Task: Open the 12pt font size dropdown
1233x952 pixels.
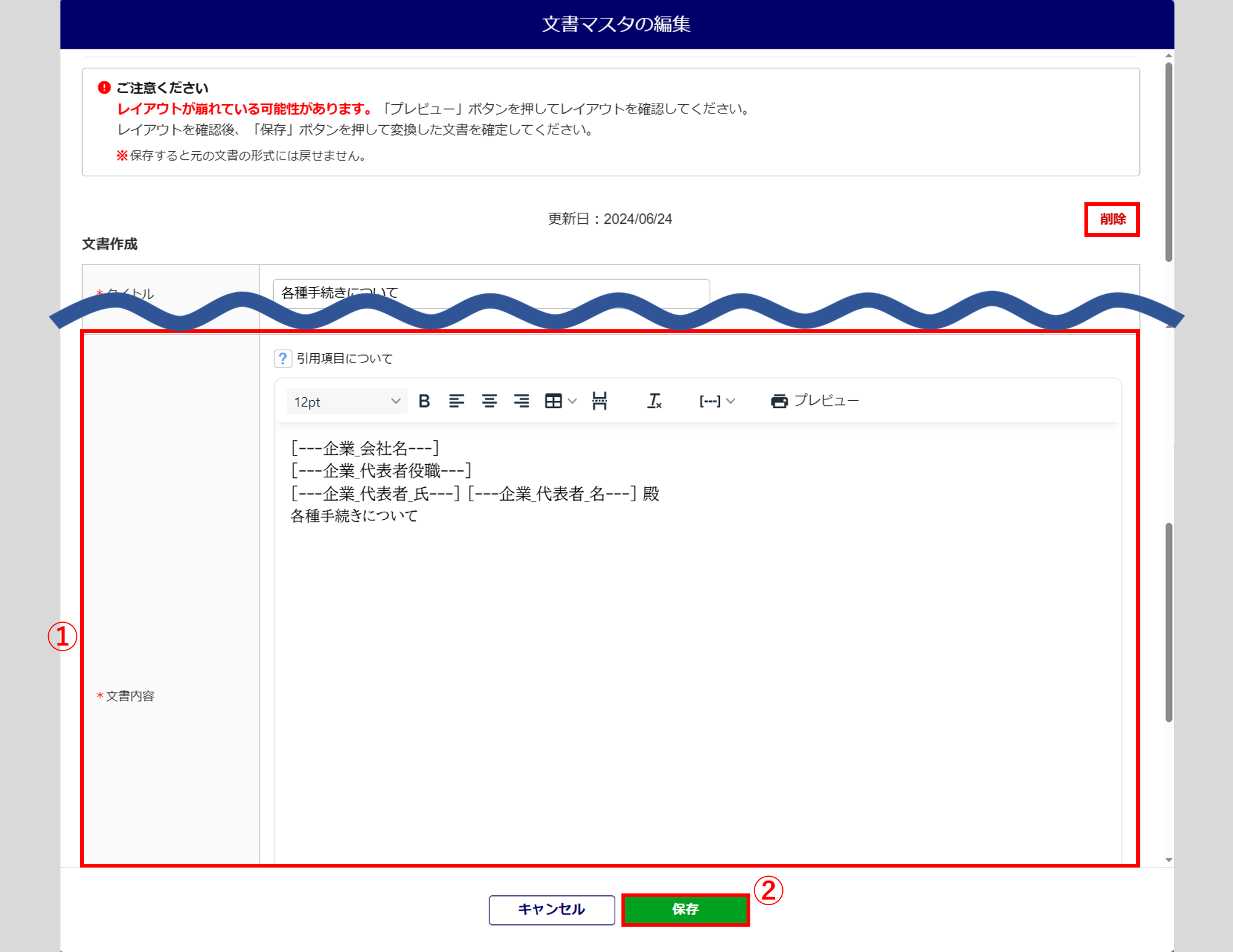Action: coord(346,401)
